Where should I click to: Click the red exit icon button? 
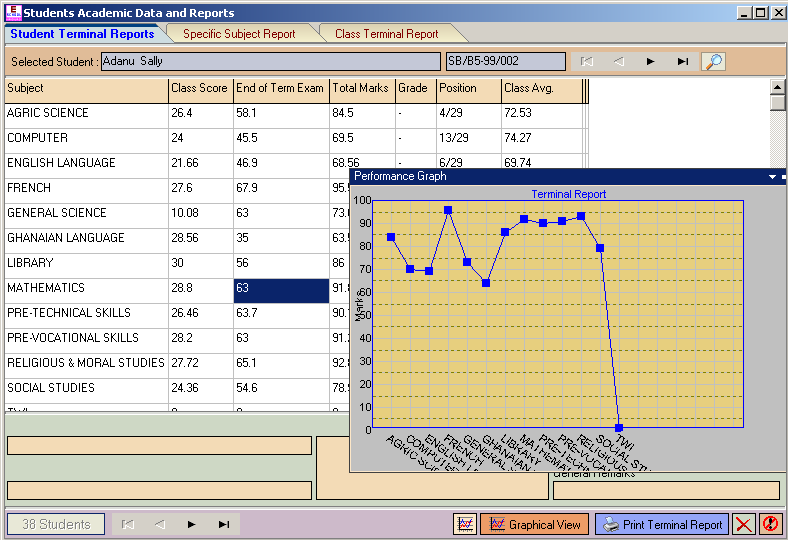click(770, 524)
